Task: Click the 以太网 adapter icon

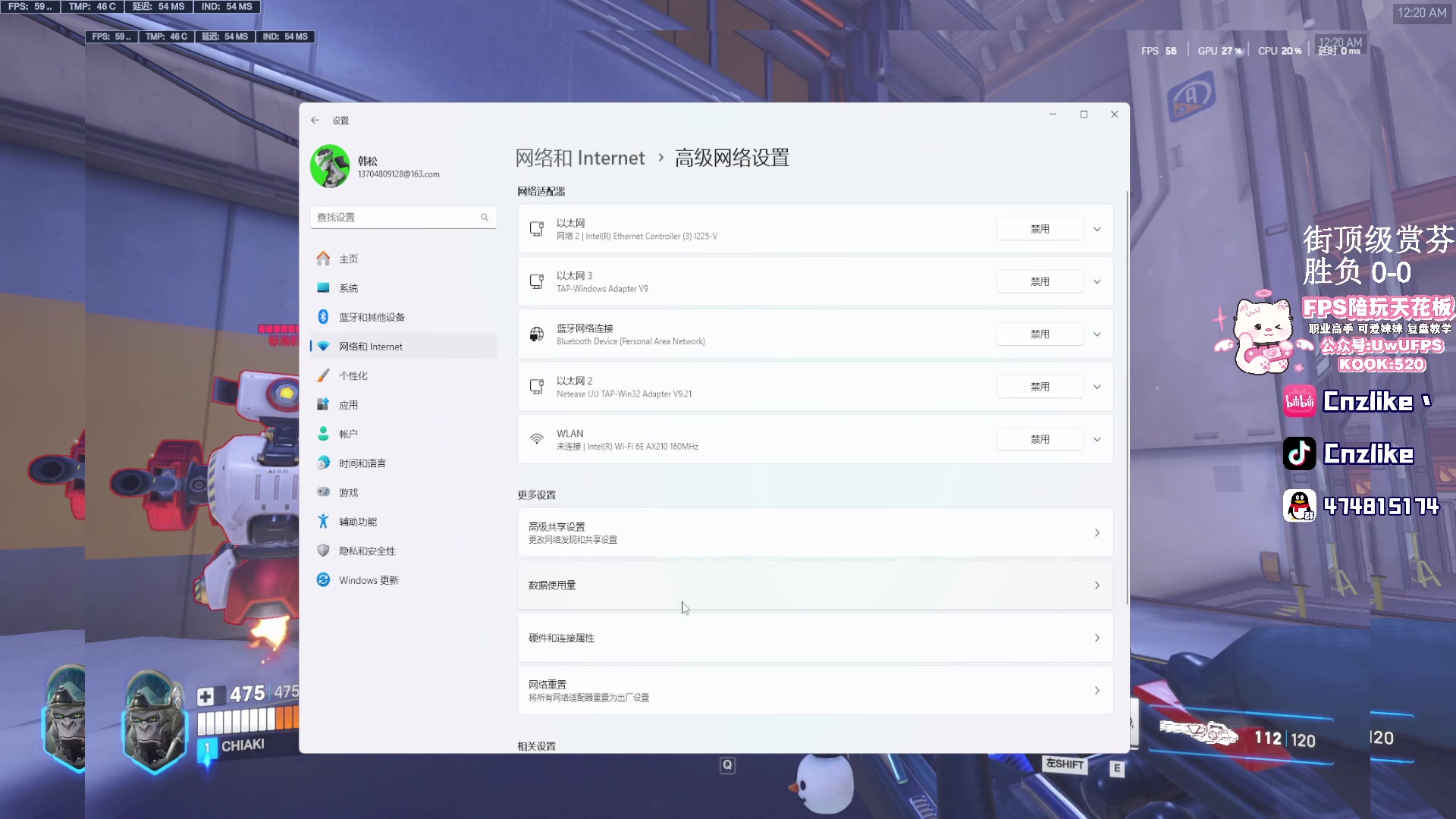Action: [537, 229]
